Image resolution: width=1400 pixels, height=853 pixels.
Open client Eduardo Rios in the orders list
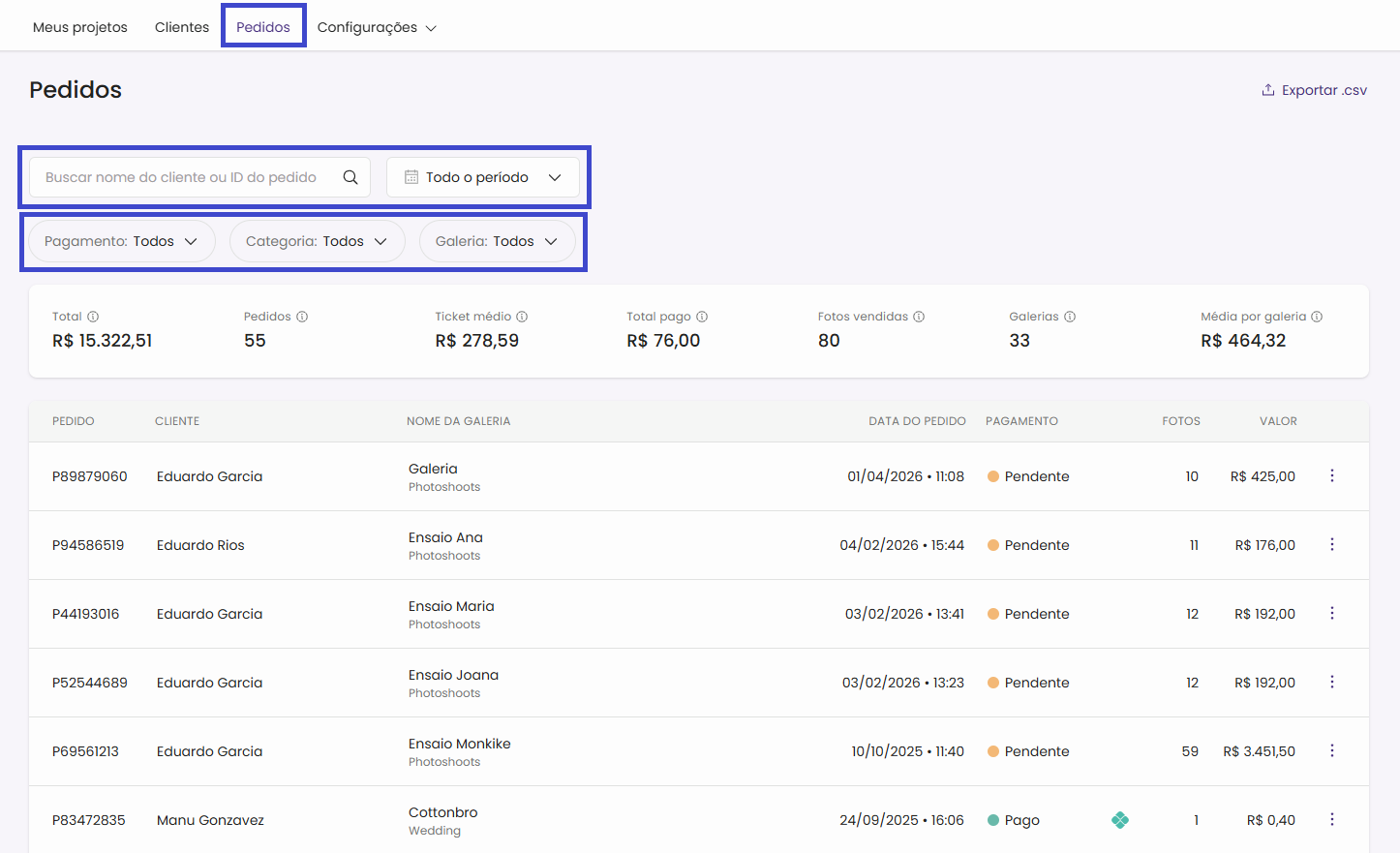tap(200, 545)
